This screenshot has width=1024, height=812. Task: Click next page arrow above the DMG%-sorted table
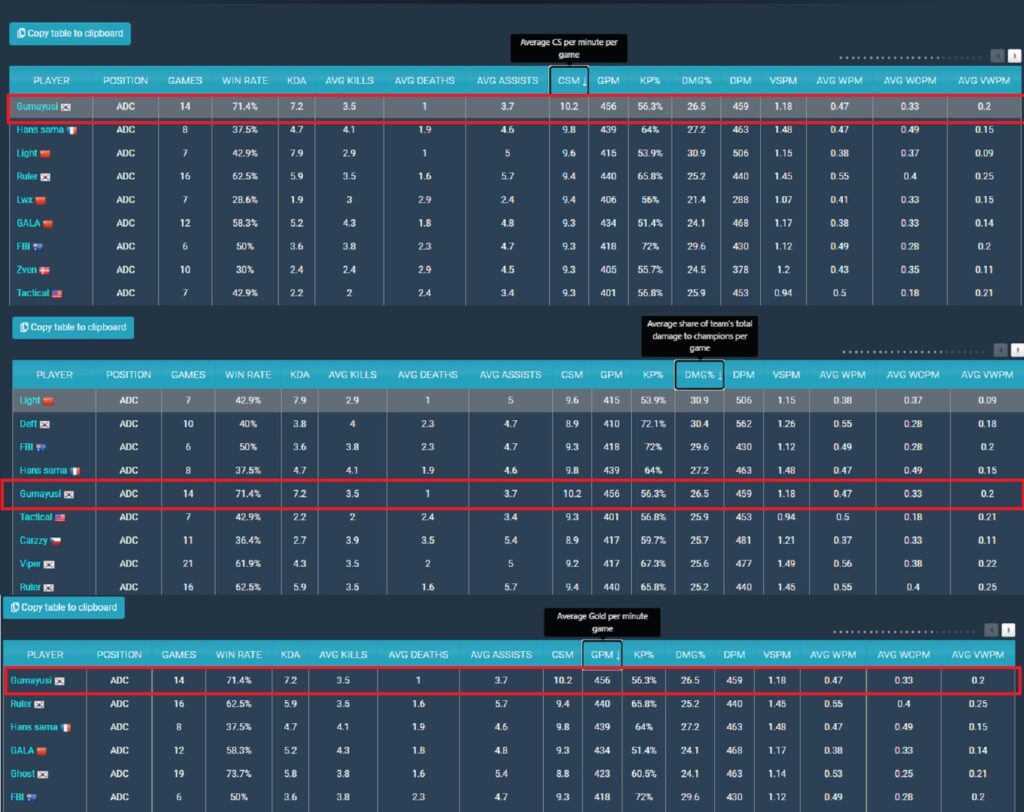click(1016, 350)
